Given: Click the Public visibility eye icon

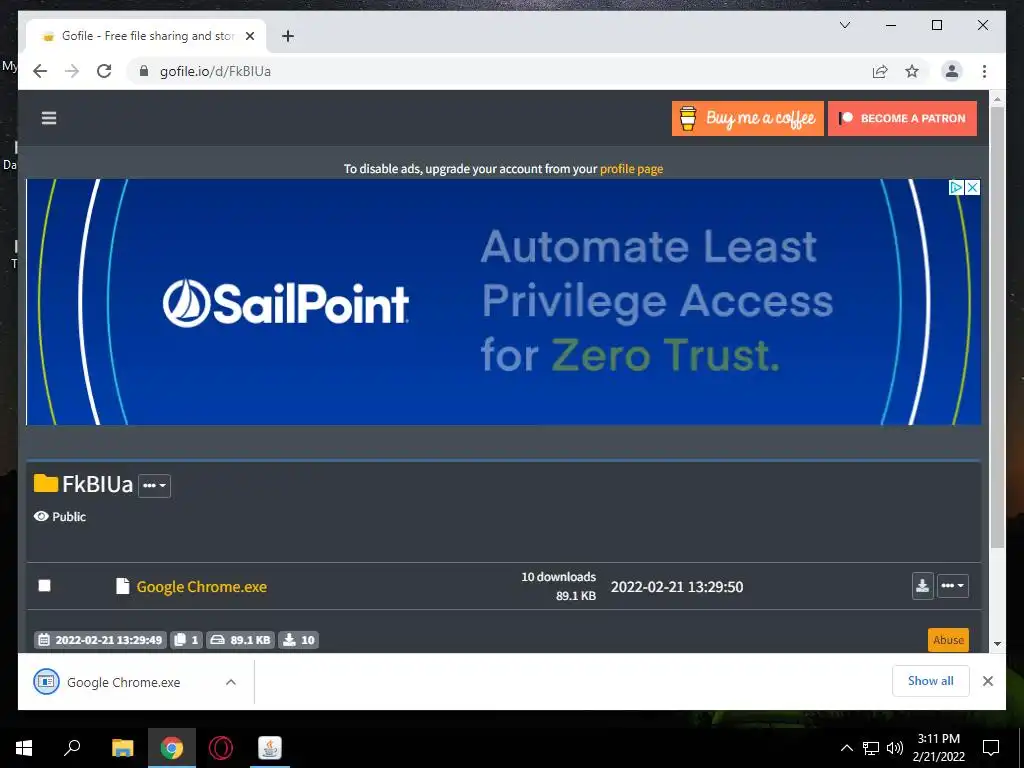Looking at the screenshot, I should click(x=41, y=517).
